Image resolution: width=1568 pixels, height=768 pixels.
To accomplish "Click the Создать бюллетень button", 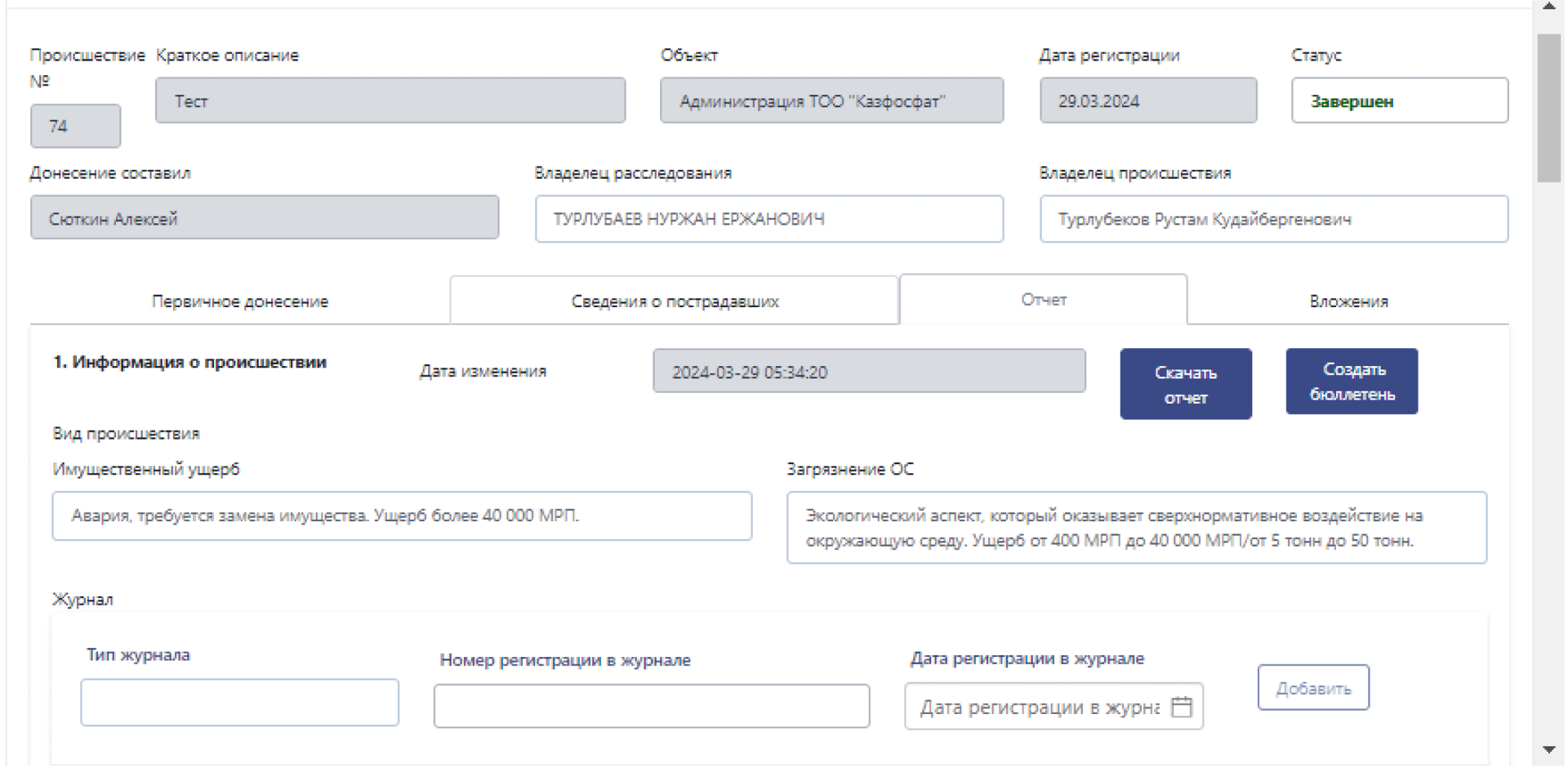I will [x=1352, y=382].
